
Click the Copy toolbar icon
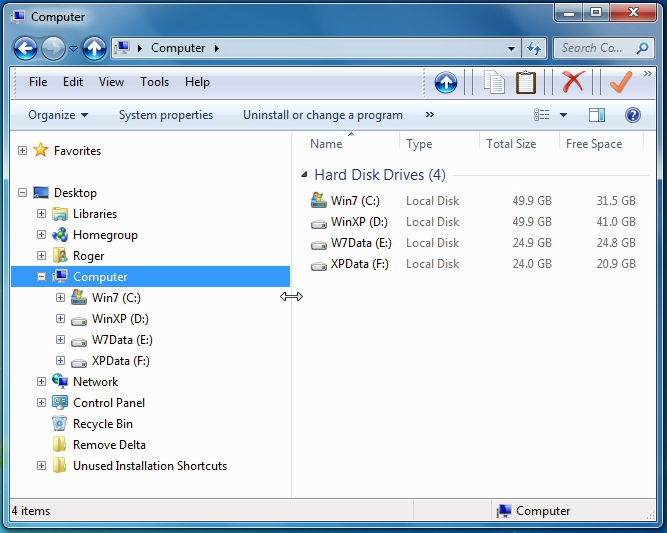(x=494, y=82)
